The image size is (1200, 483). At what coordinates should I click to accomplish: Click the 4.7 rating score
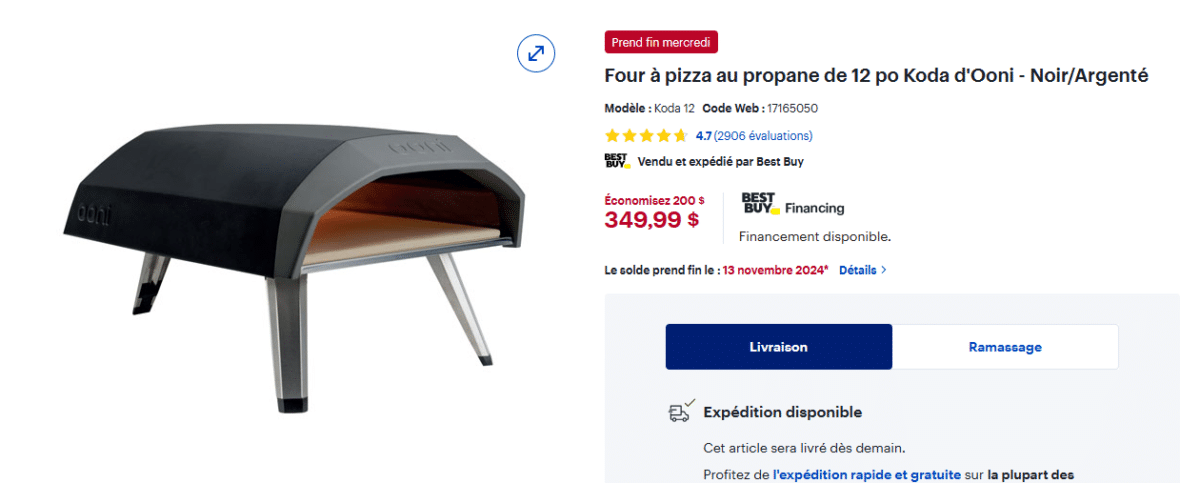tap(703, 136)
